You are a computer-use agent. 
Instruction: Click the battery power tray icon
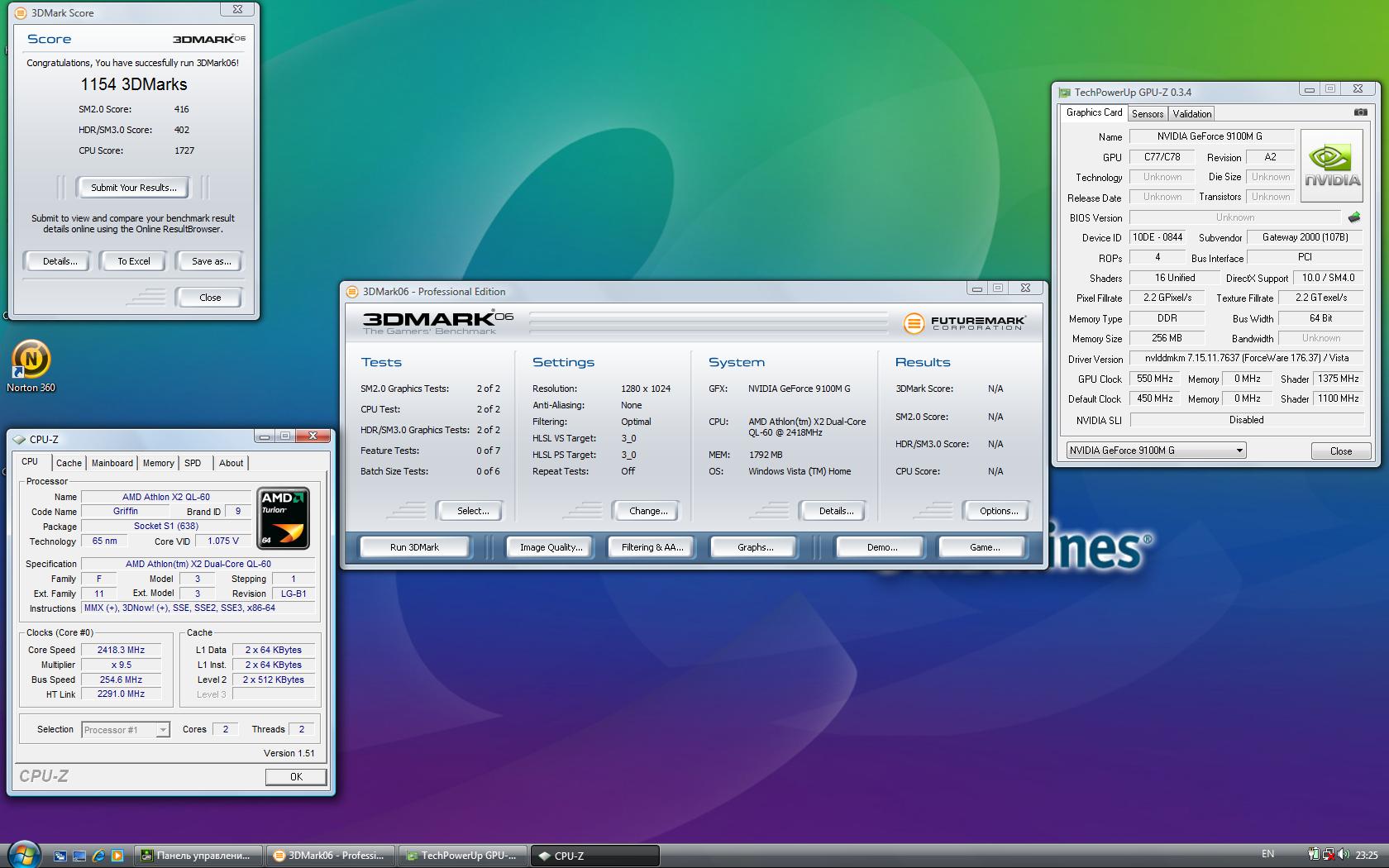point(1314,855)
